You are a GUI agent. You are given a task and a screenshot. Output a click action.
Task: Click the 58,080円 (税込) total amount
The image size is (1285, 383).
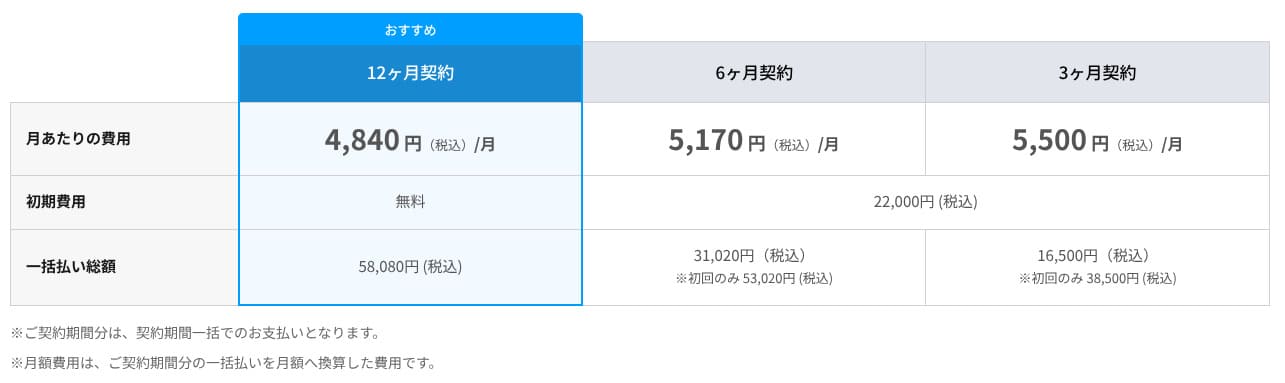410,267
